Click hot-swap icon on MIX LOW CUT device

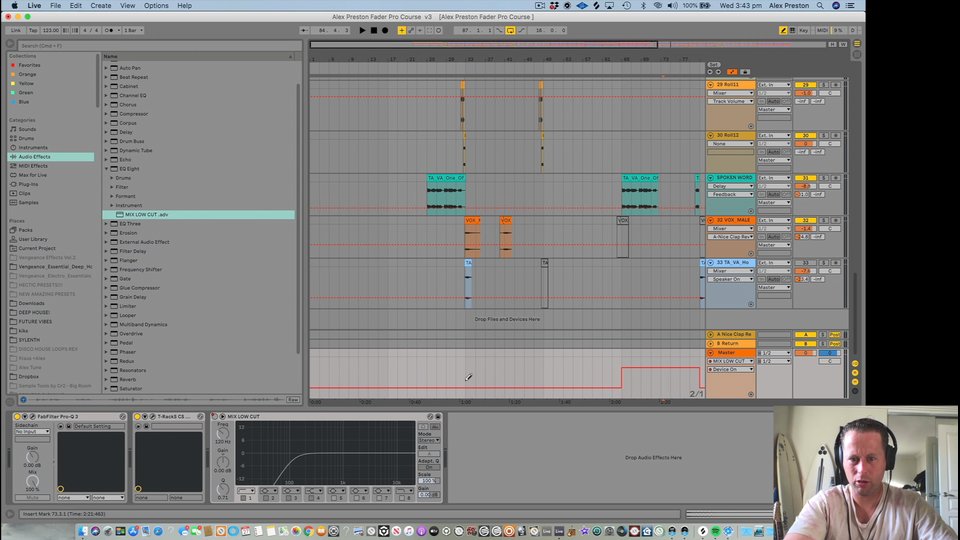(x=430, y=416)
